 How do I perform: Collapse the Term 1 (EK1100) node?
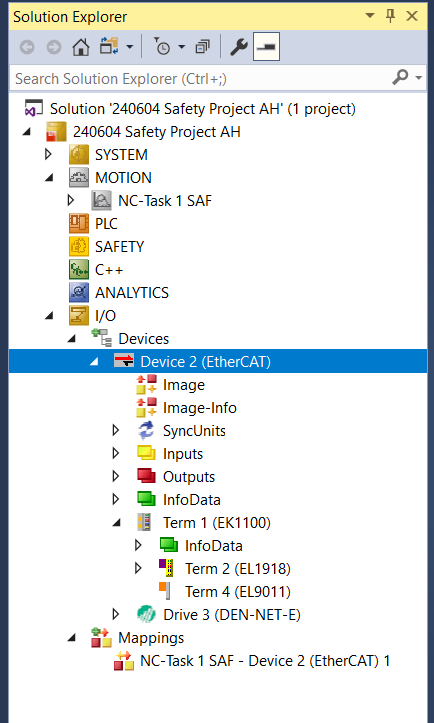click(117, 523)
